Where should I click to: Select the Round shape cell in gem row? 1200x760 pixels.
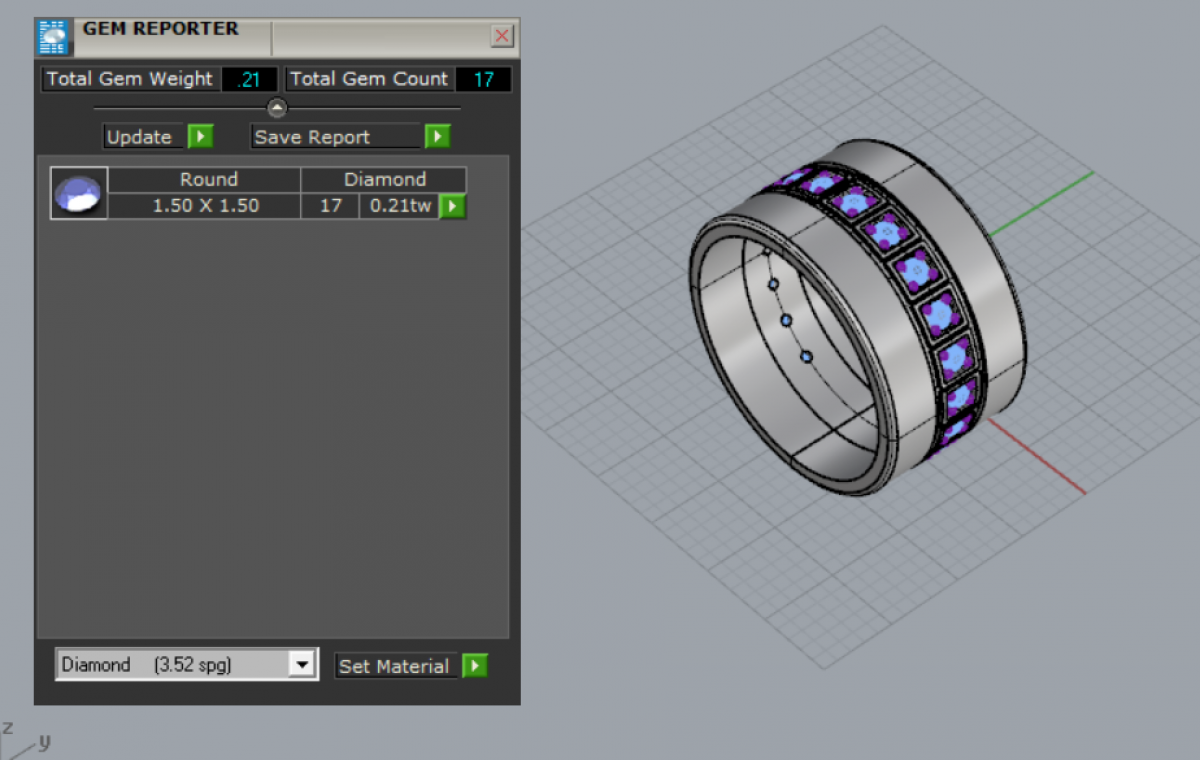coord(208,180)
